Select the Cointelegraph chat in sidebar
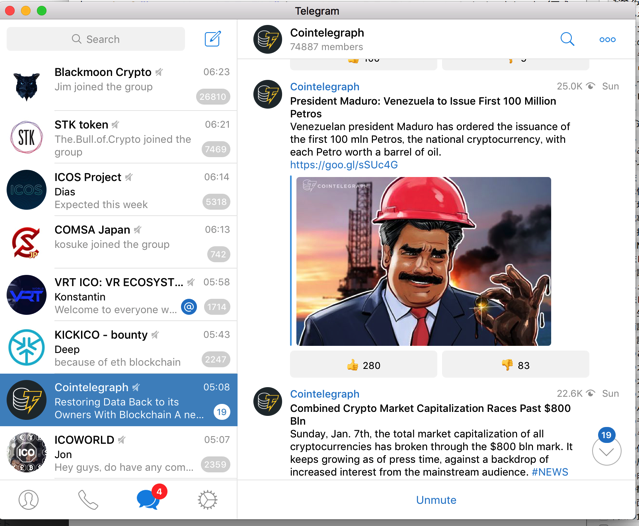This screenshot has width=639, height=526. (x=119, y=400)
